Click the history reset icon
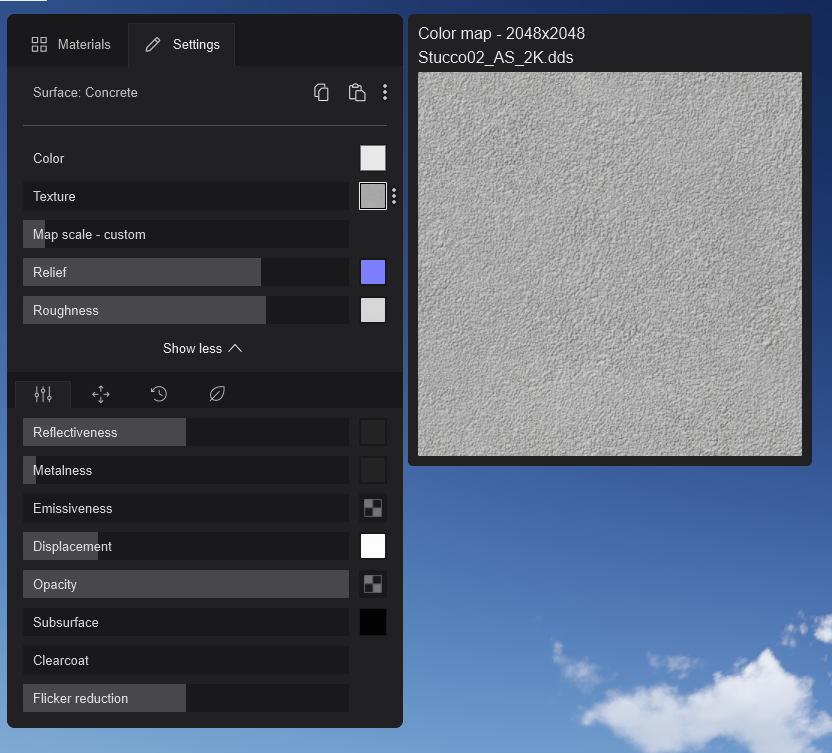 [x=158, y=394]
